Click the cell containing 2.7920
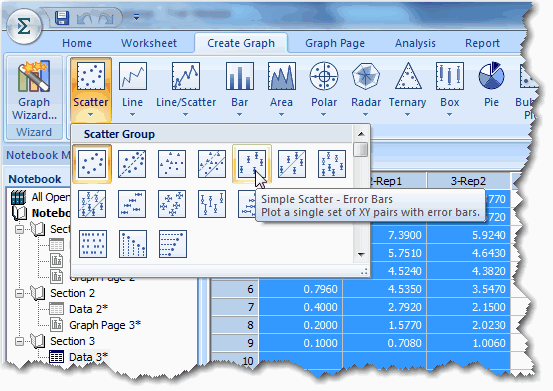The width and height of the screenshot is (553, 391). 385,307
